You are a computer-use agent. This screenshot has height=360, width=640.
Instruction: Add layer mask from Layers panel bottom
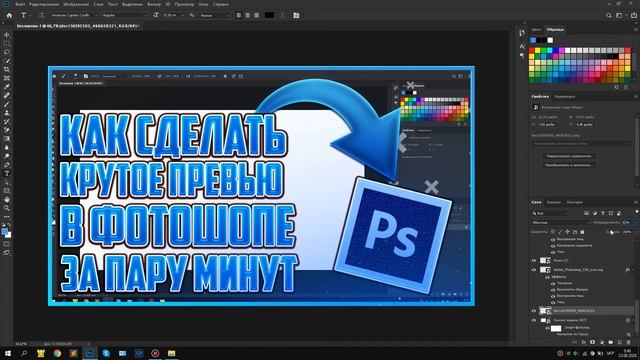pos(593,342)
